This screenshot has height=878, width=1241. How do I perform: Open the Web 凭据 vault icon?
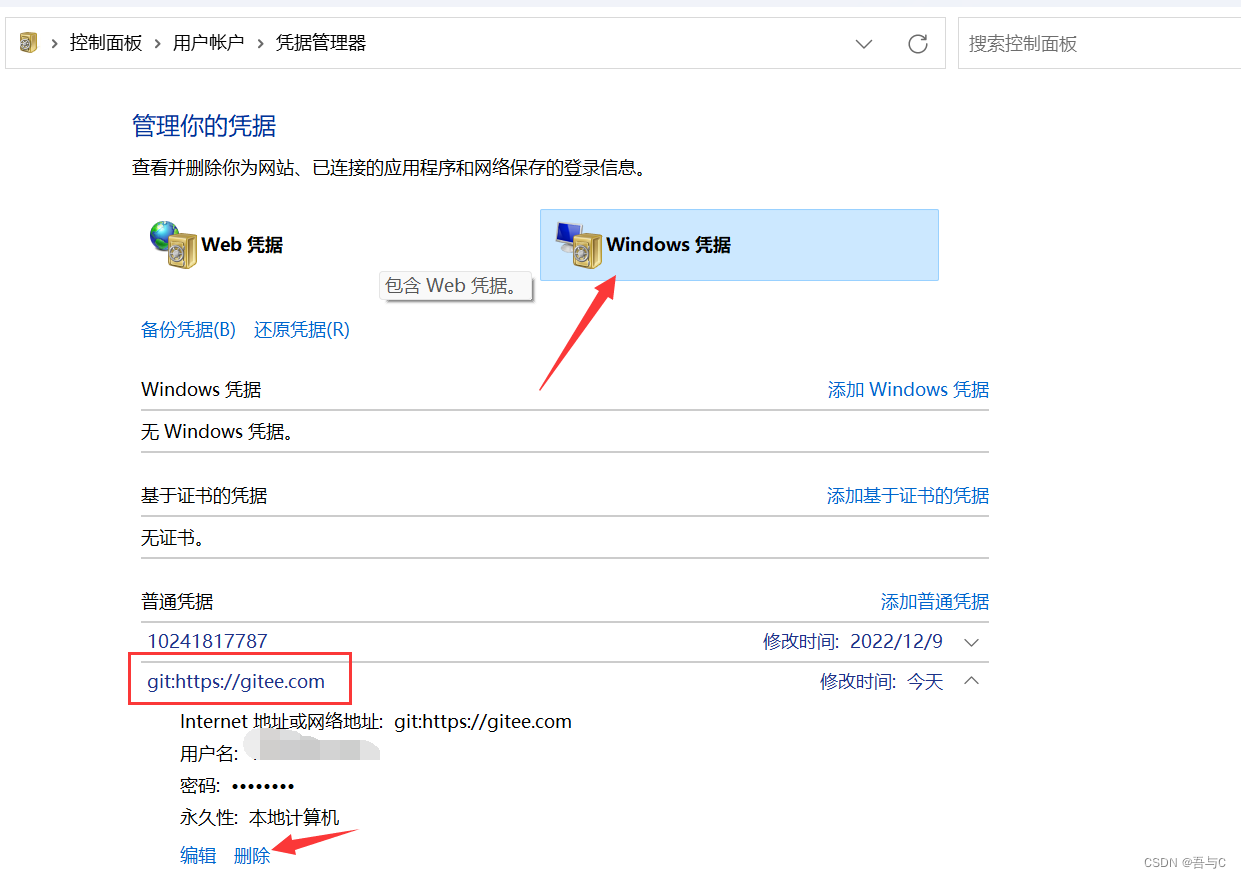click(x=173, y=245)
